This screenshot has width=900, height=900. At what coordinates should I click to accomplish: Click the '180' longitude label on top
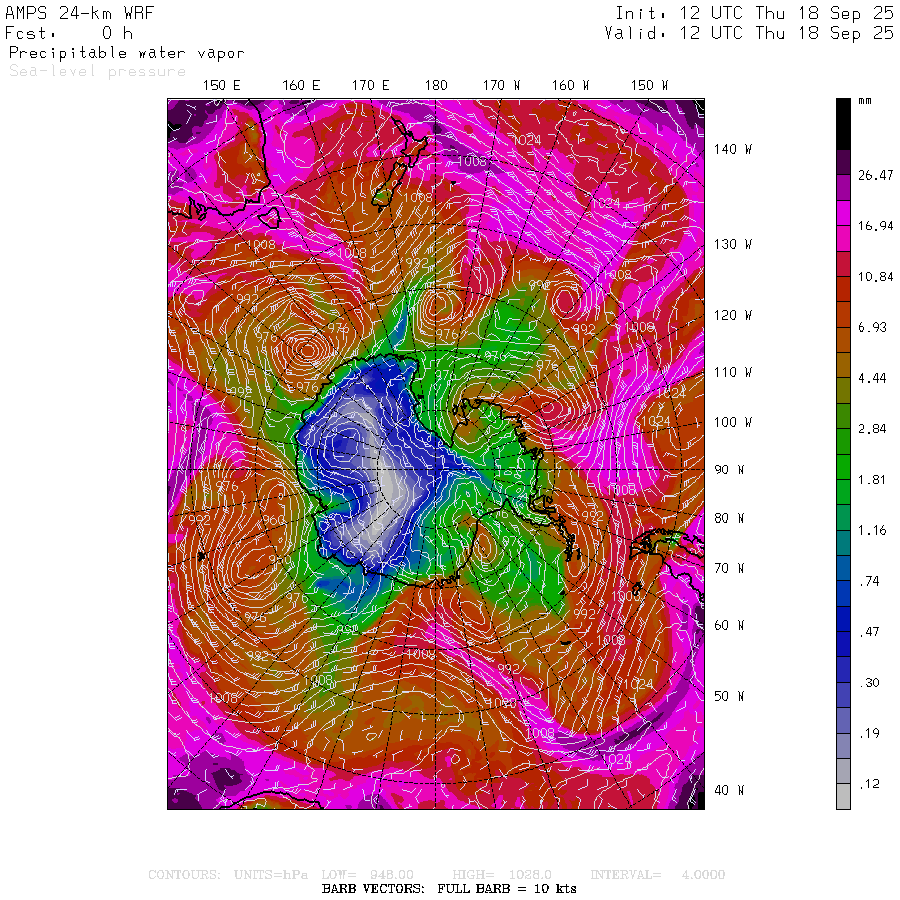click(436, 86)
